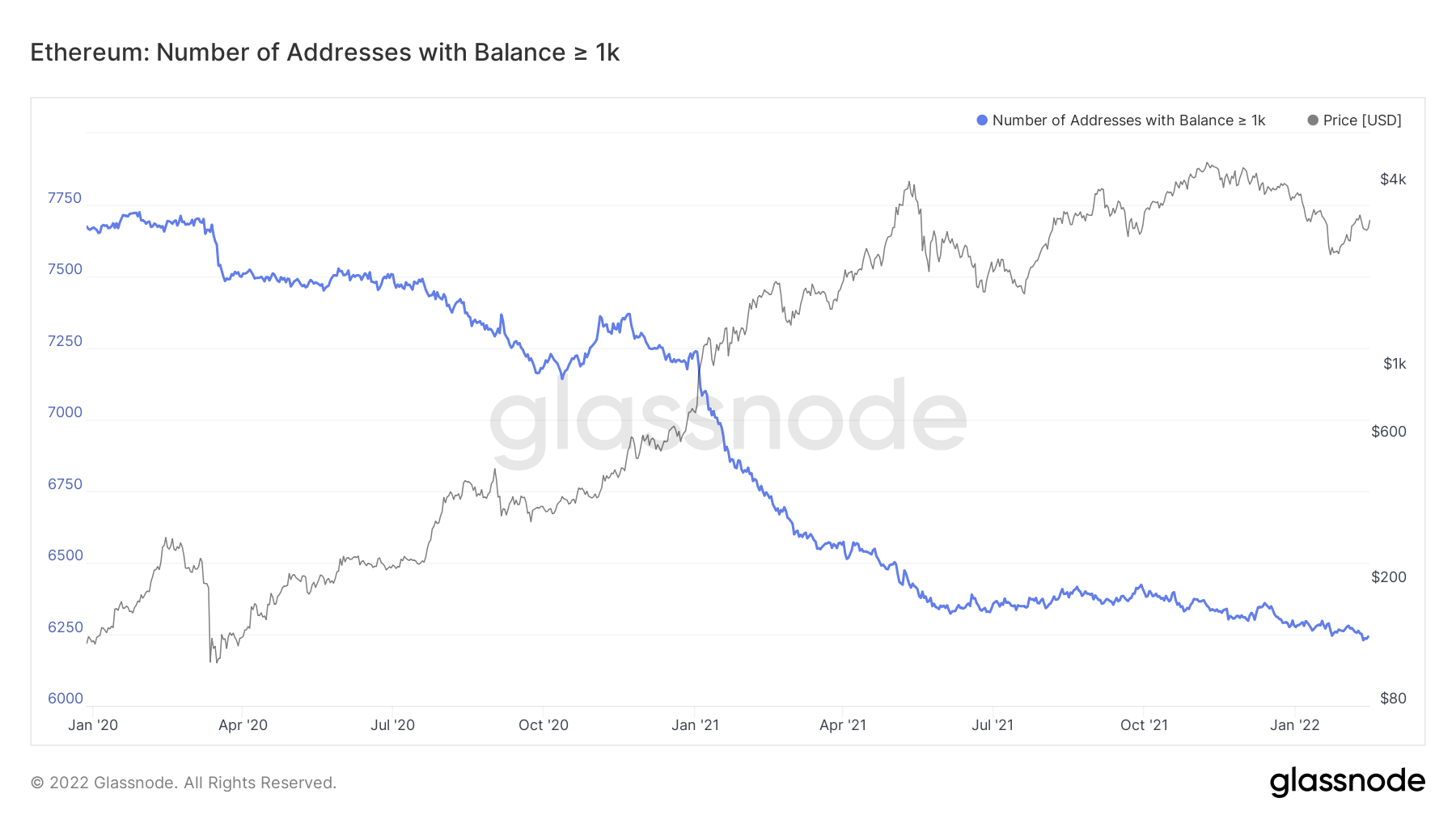Select the Apr '20 x-axis label

click(x=243, y=725)
